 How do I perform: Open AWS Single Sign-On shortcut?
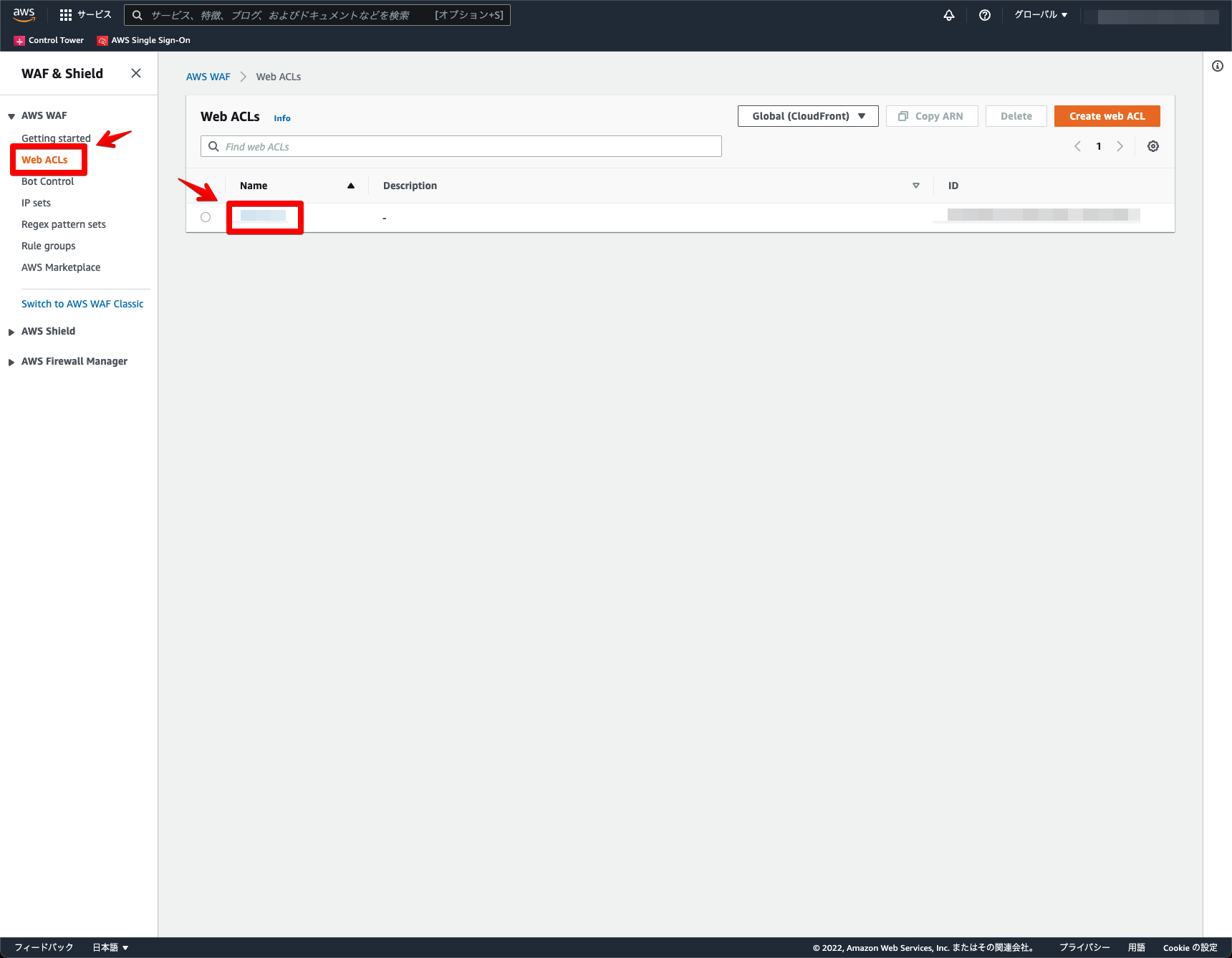pyautogui.click(x=144, y=40)
